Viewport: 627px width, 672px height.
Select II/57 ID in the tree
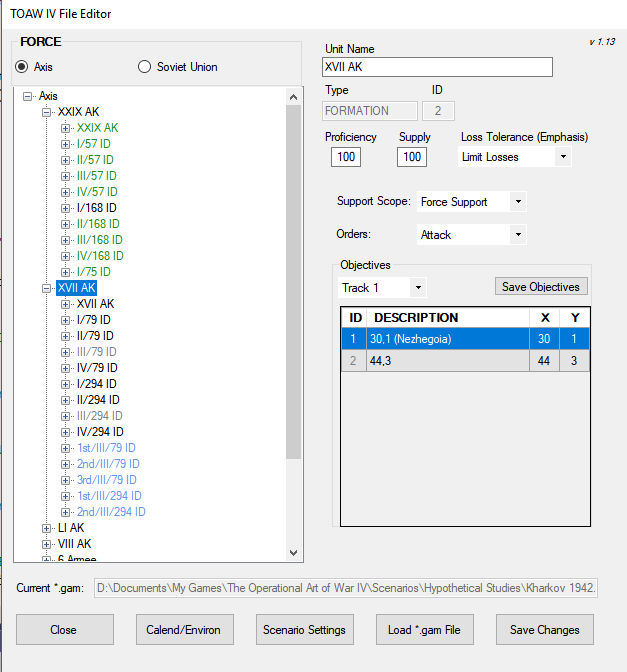[95, 160]
